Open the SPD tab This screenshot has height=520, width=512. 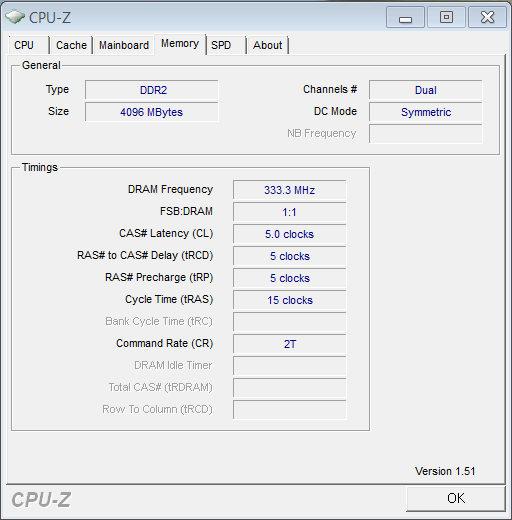pos(226,45)
